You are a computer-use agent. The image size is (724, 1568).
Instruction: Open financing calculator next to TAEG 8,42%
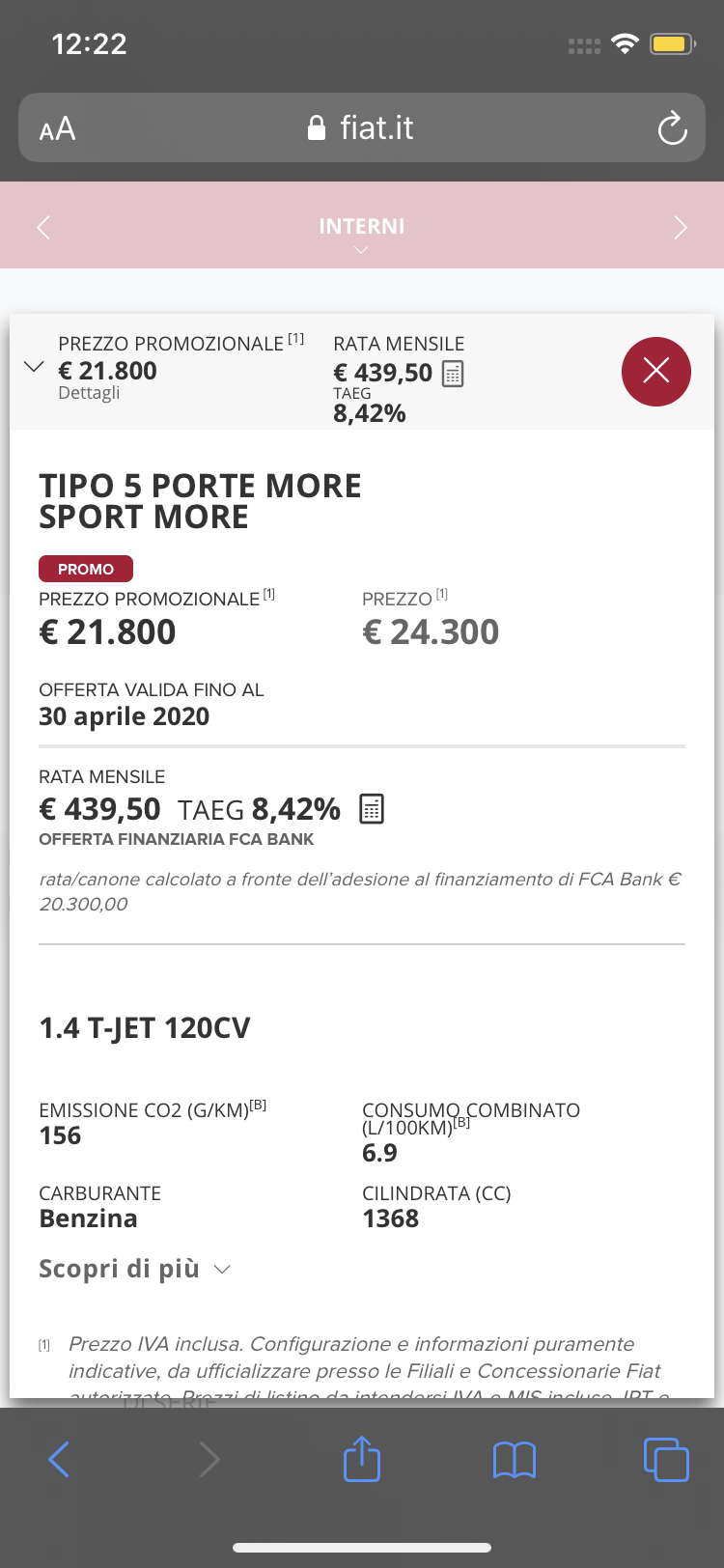[372, 809]
